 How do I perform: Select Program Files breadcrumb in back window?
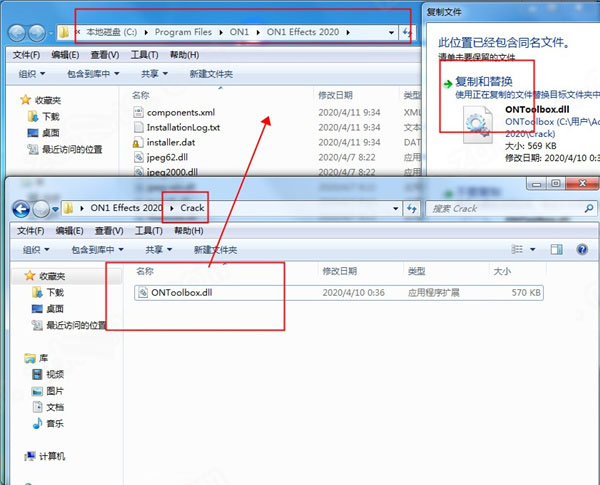pos(183,32)
